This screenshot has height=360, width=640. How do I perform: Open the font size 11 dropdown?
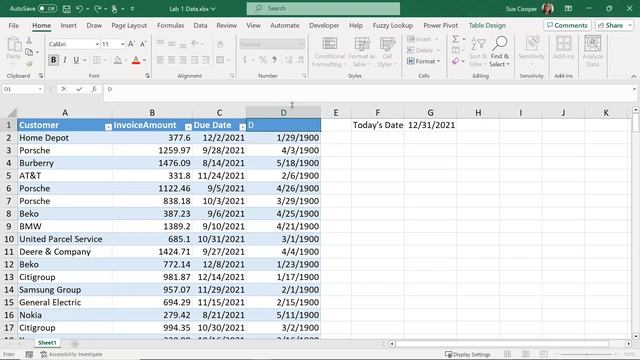point(122,44)
